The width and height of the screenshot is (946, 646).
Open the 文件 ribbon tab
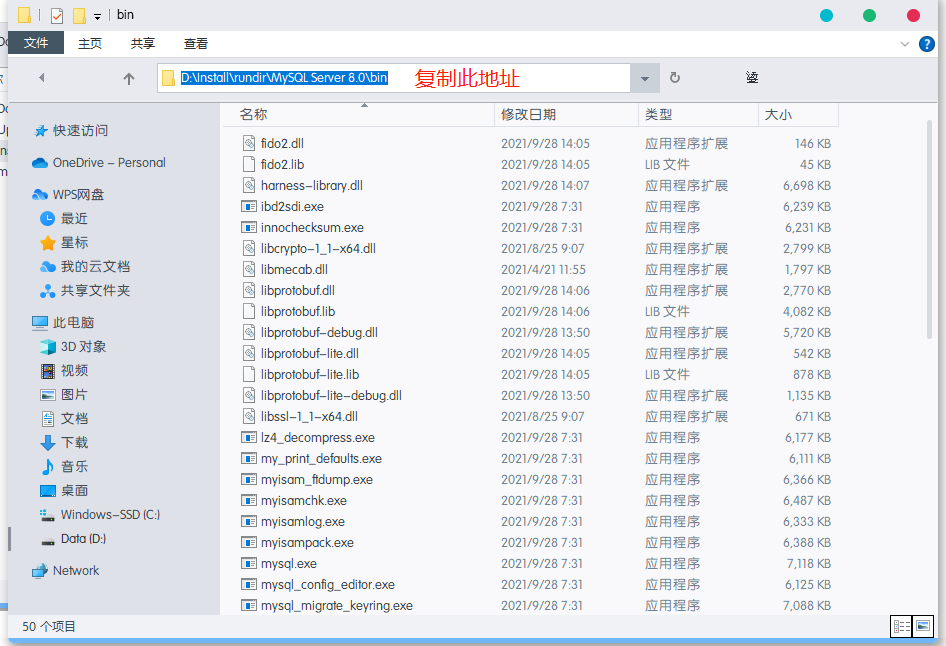tap(36, 43)
